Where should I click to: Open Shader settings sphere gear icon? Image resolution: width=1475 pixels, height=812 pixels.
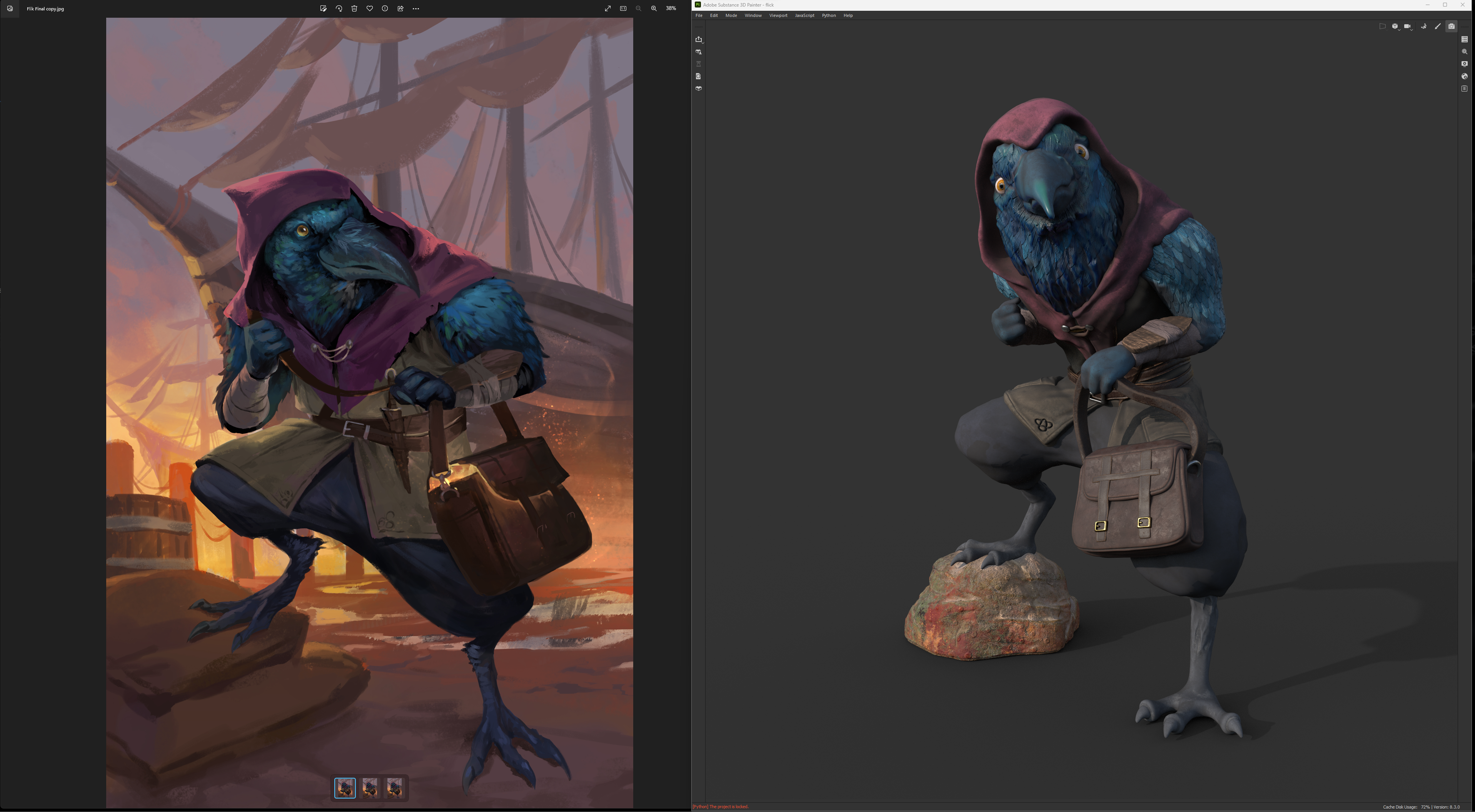pos(1464,76)
